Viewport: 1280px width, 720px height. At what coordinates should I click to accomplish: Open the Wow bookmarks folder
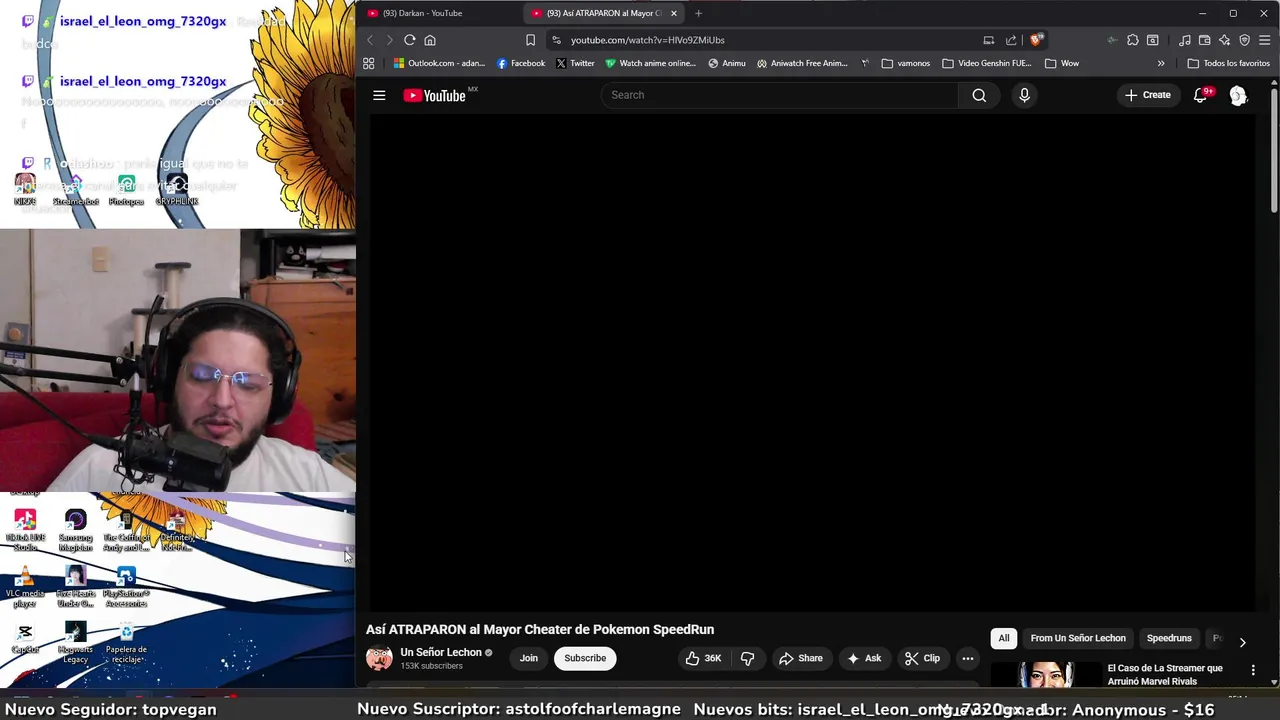[1061, 63]
